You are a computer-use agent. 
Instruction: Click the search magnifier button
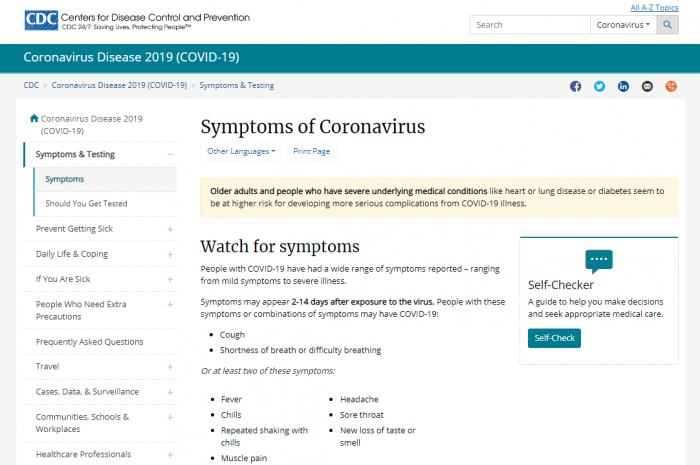[668, 25]
